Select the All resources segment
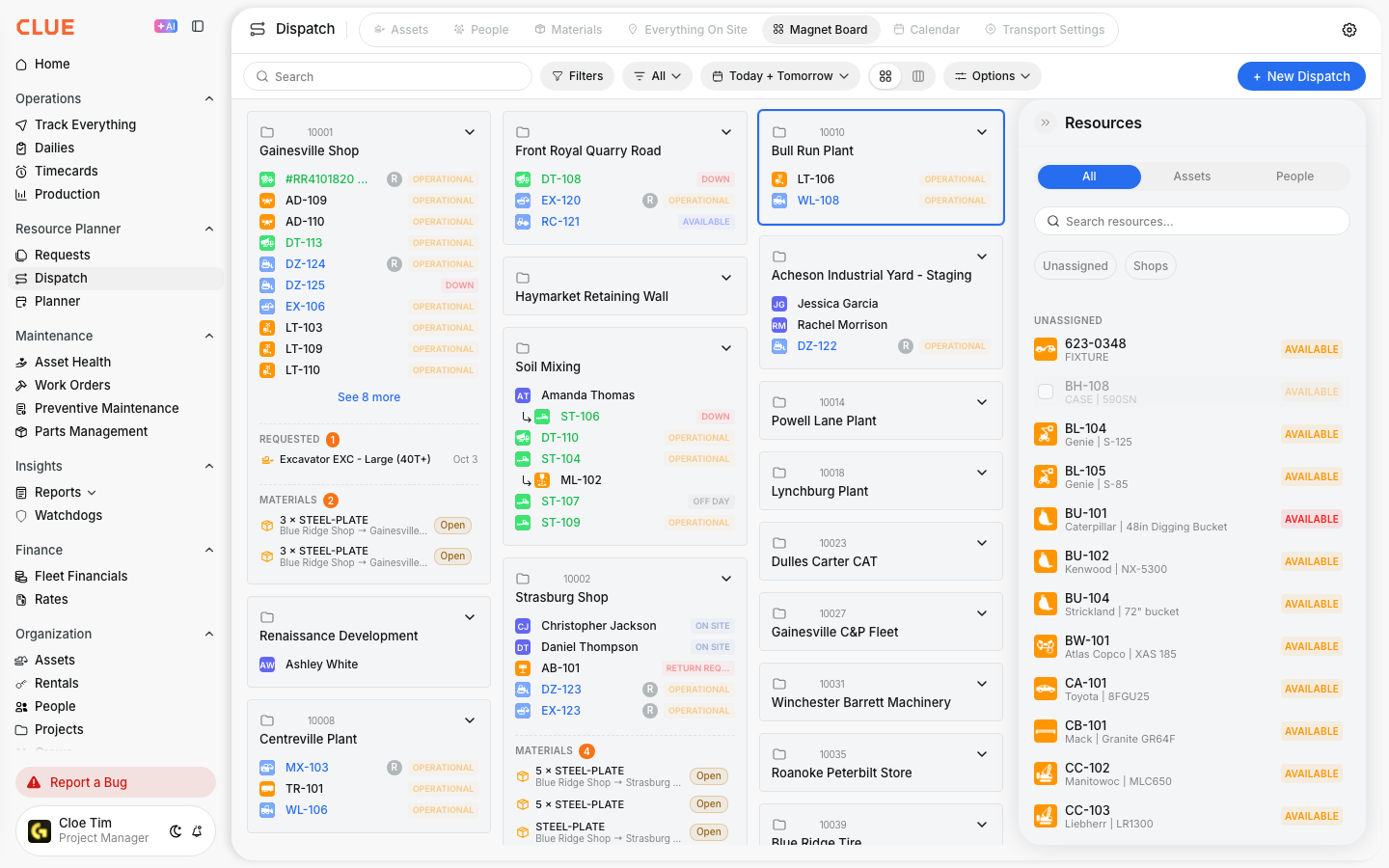This screenshot has width=1389, height=868. [x=1089, y=176]
